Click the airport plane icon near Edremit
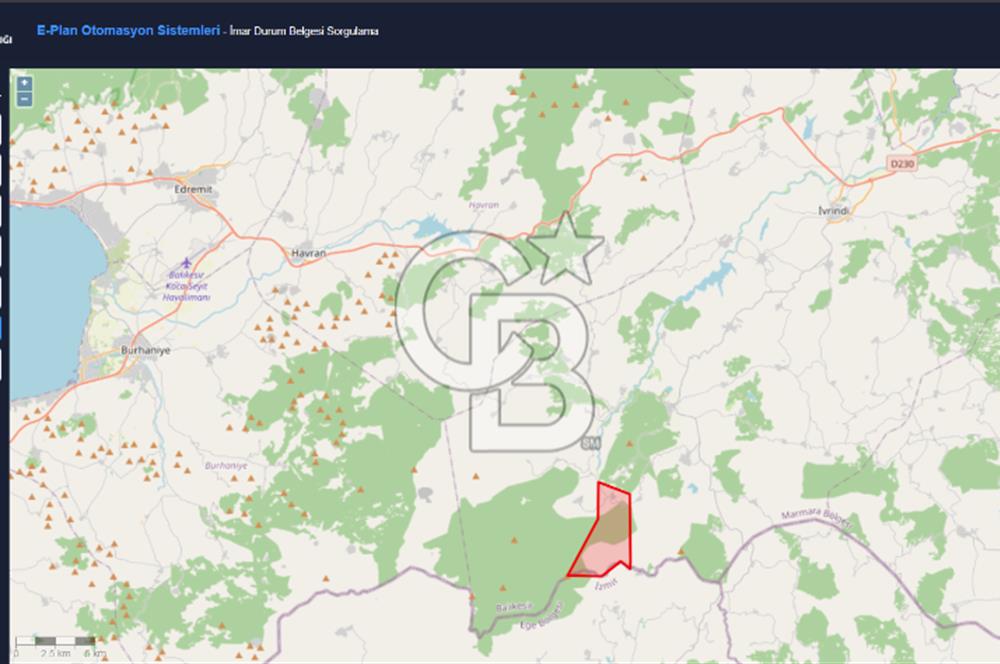The height and width of the screenshot is (664, 1000). click(186, 262)
